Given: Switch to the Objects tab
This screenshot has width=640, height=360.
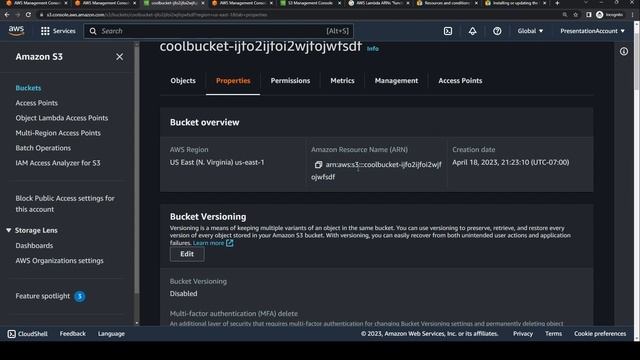Looking at the screenshot, I should coord(183,80).
